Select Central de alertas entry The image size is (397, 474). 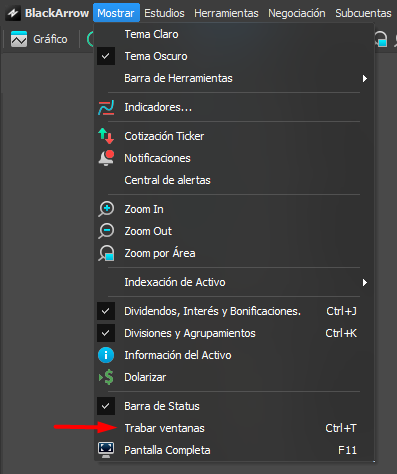(233, 180)
